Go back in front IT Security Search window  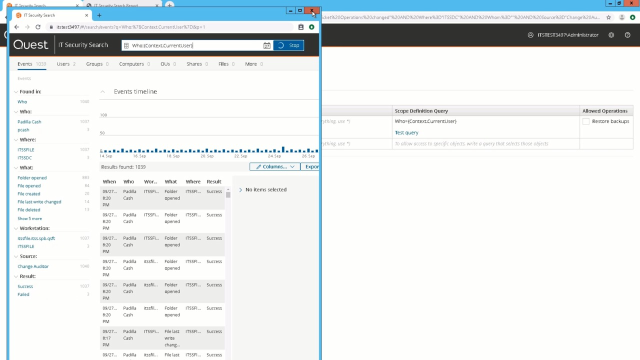point(17,27)
